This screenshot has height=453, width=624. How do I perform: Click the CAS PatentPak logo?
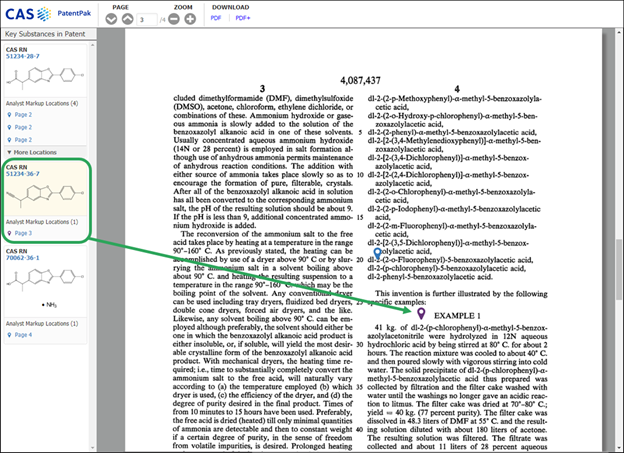(x=48, y=14)
